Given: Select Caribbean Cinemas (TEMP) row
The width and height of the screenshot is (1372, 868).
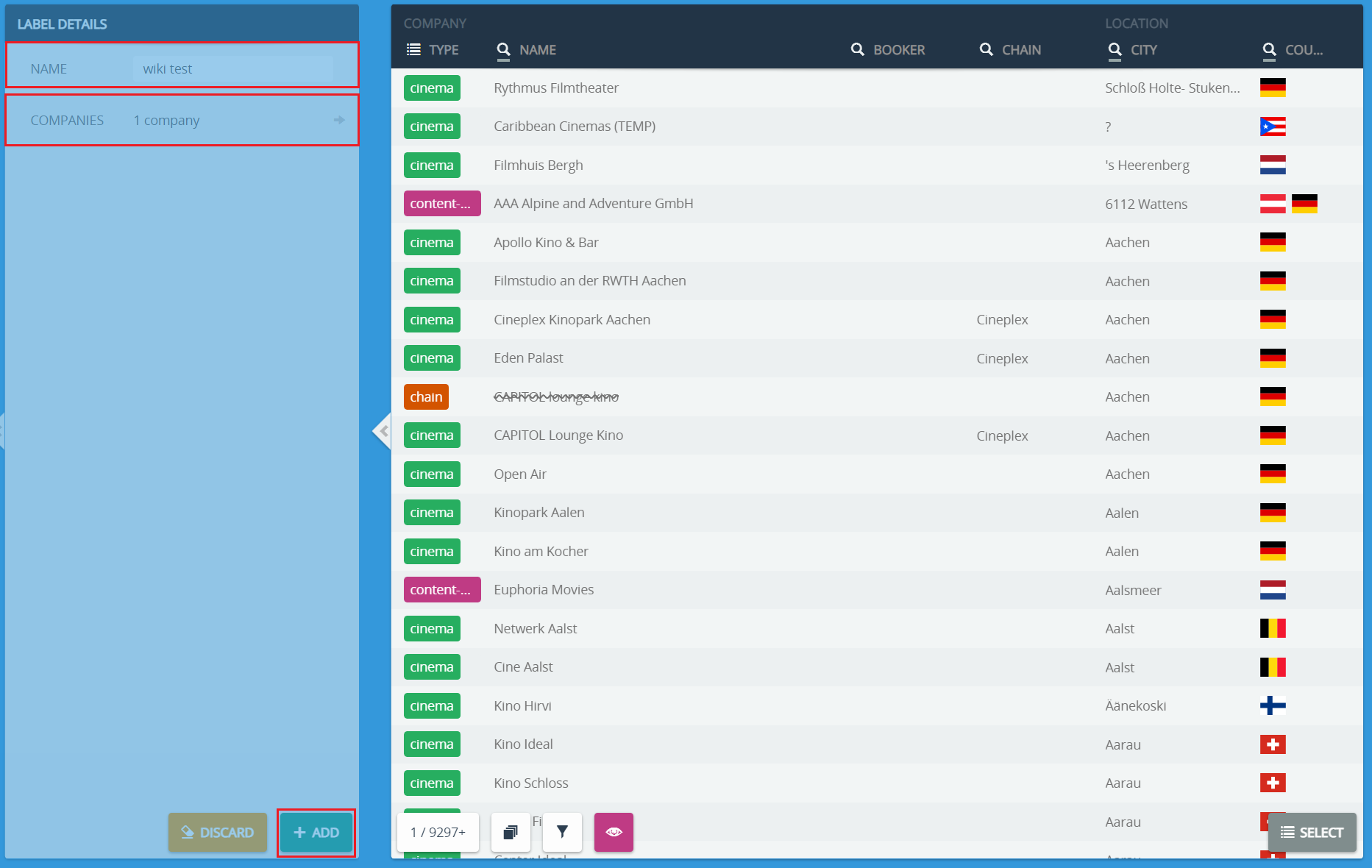Looking at the screenshot, I should click(x=877, y=127).
